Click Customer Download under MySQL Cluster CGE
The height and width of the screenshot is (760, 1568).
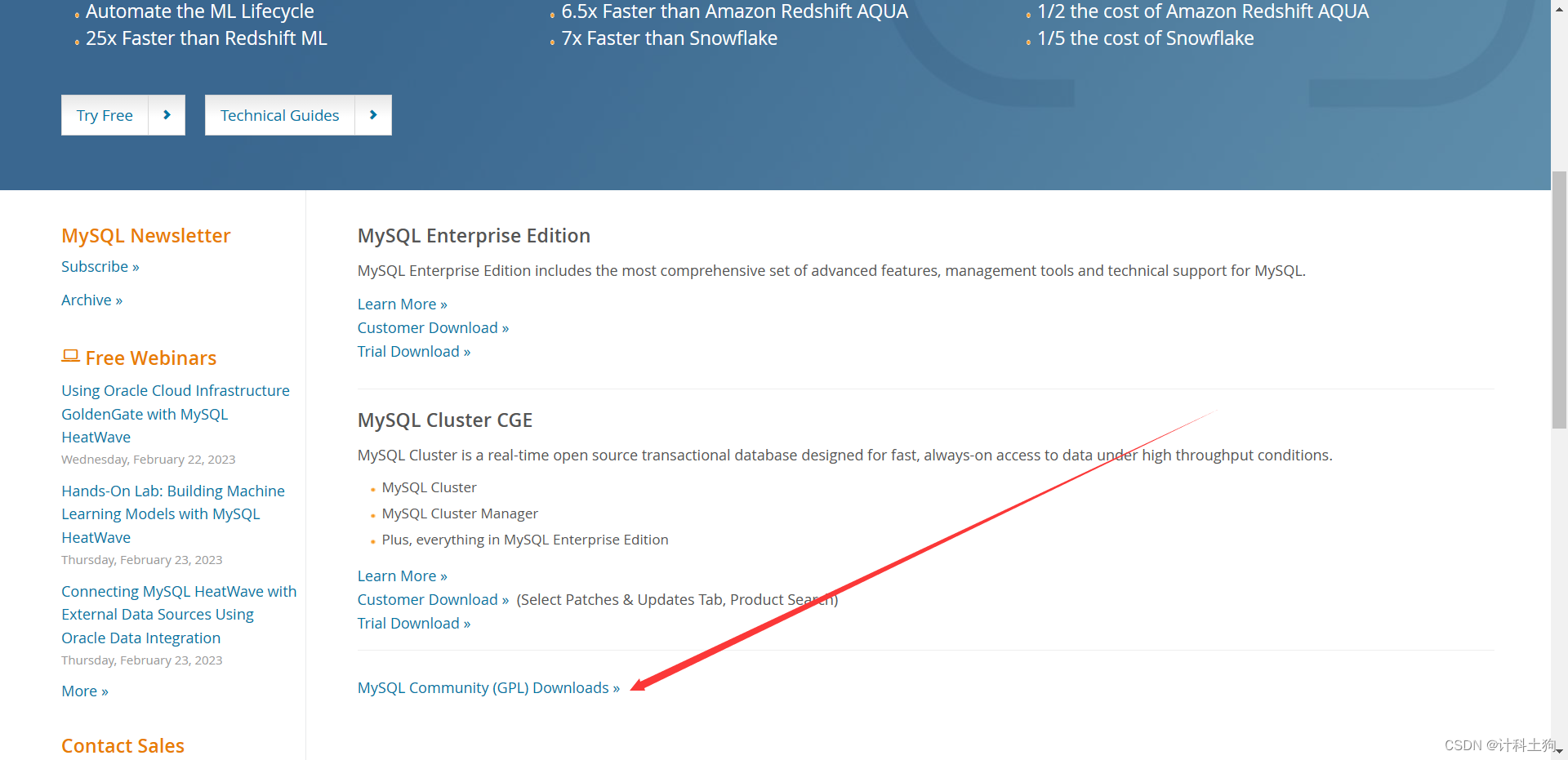coord(433,600)
